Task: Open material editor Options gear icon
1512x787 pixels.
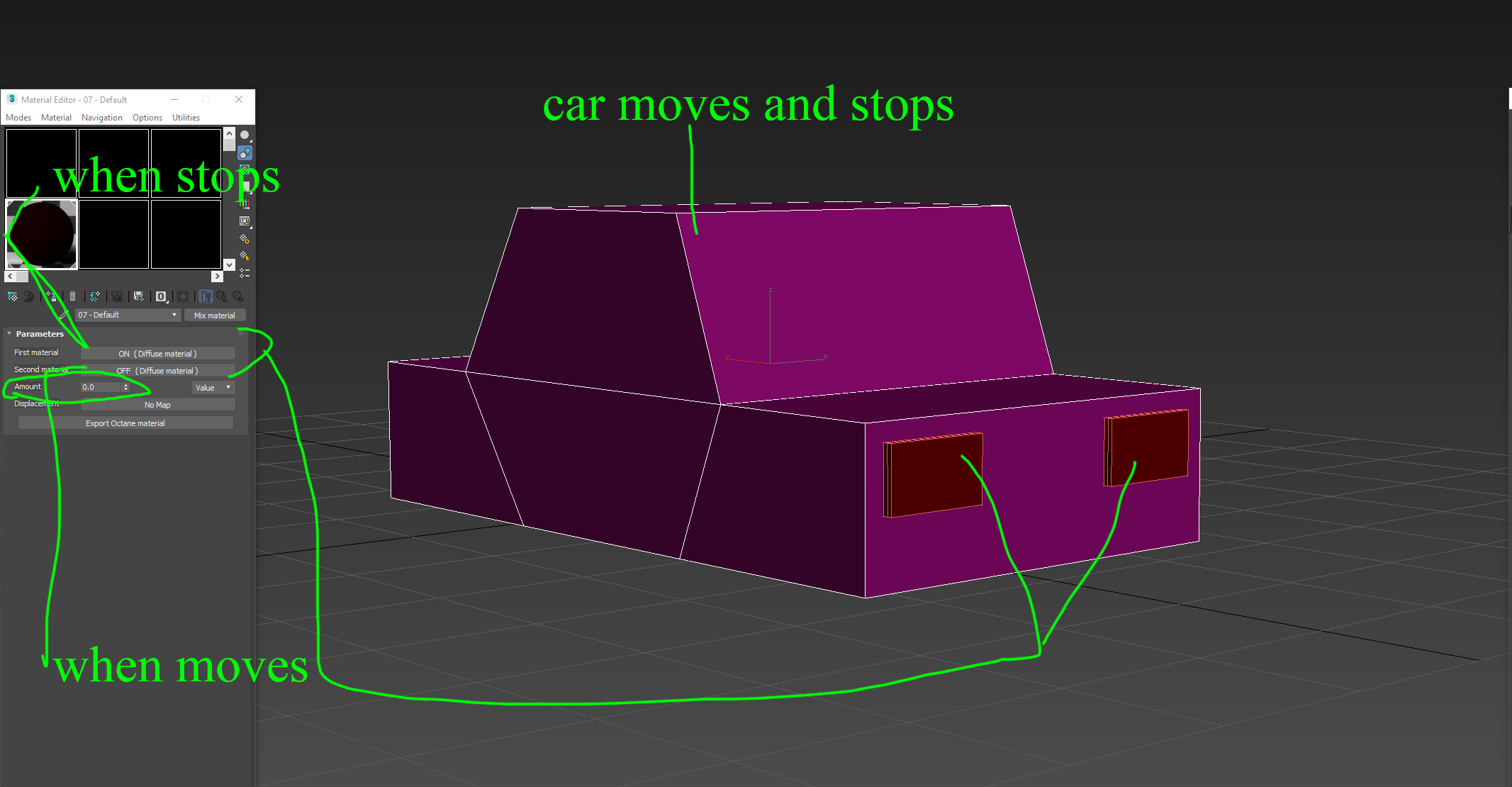Action: coord(245,239)
